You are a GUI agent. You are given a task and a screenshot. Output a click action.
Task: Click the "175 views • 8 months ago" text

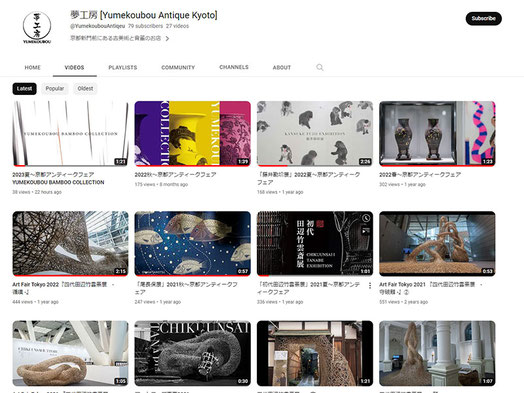click(161, 184)
